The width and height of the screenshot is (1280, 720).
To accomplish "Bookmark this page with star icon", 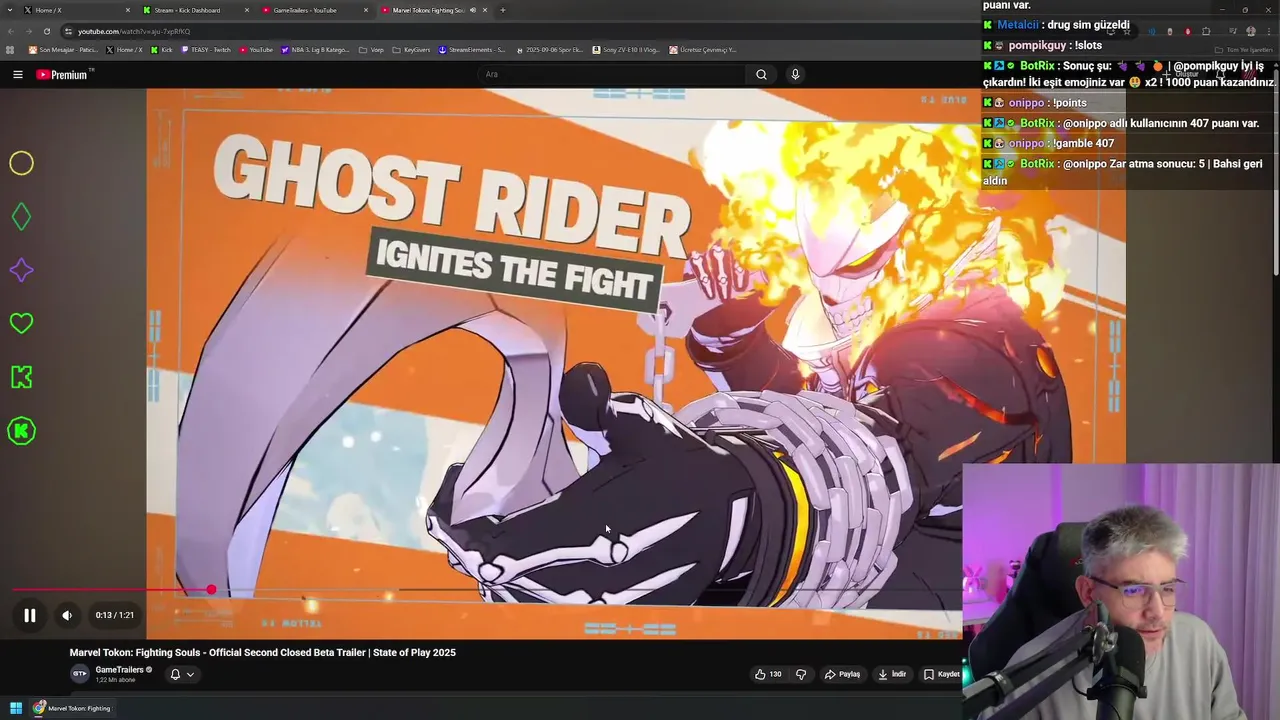I will click(1127, 31).
